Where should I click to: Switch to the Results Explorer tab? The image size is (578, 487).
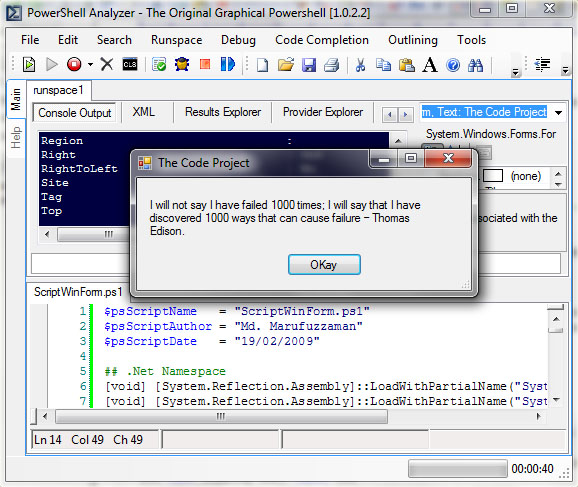223,112
